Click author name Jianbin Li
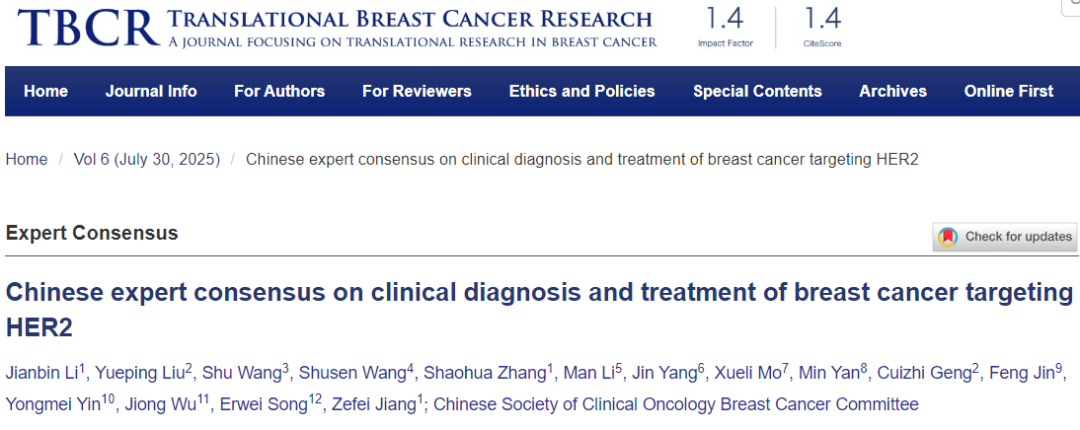Image resolution: width=1080 pixels, height=430 pixels. coord(44,373)
